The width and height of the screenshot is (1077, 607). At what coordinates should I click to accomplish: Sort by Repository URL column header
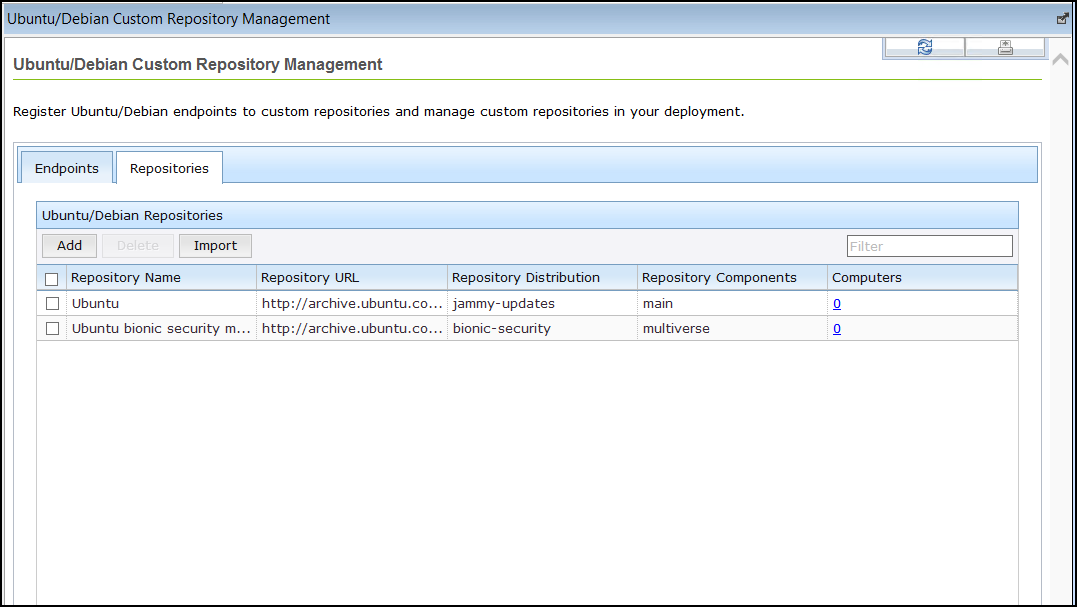(352, 277)
